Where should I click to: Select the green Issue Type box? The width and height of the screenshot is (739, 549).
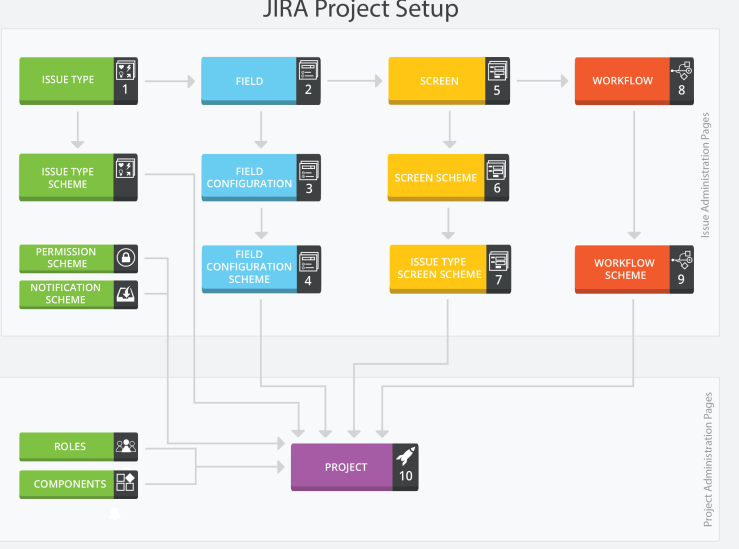point(67,80)
